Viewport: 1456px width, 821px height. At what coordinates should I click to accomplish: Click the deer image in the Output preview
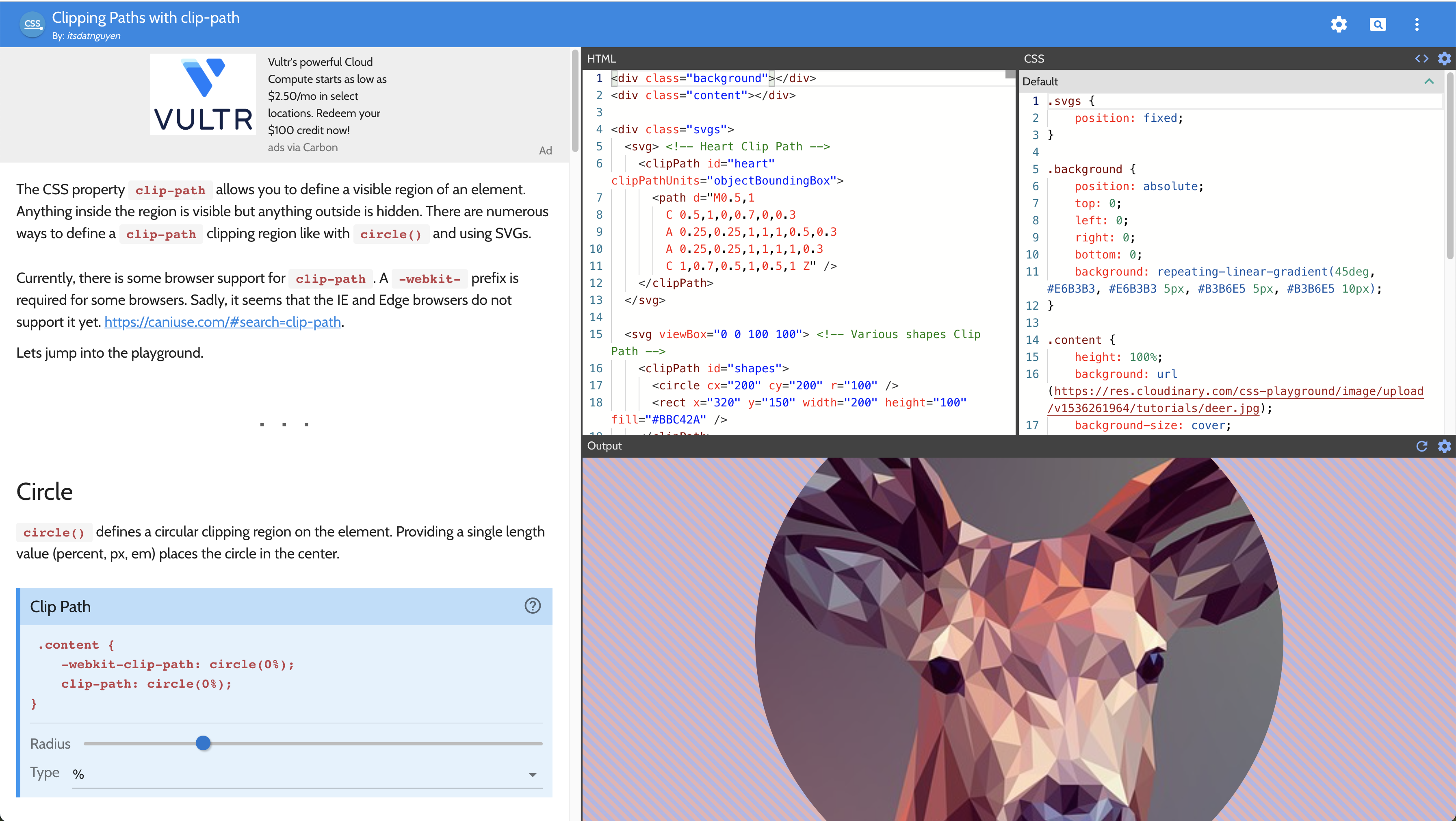coord(1017,639)
